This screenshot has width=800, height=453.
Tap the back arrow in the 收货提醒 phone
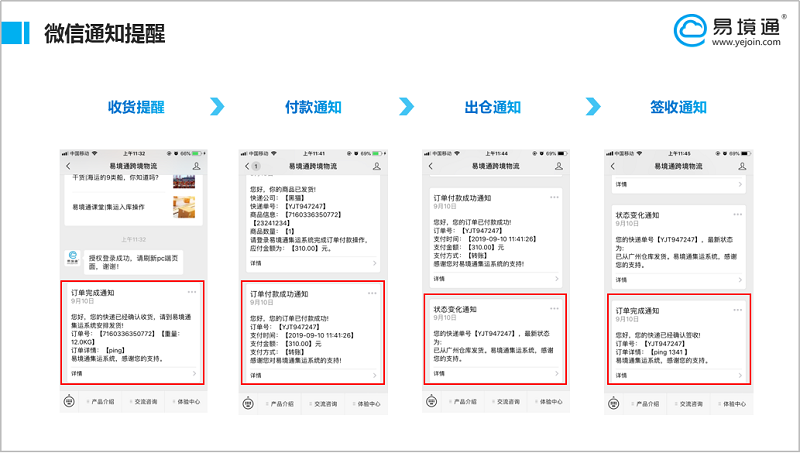click(x=68, y=165)
